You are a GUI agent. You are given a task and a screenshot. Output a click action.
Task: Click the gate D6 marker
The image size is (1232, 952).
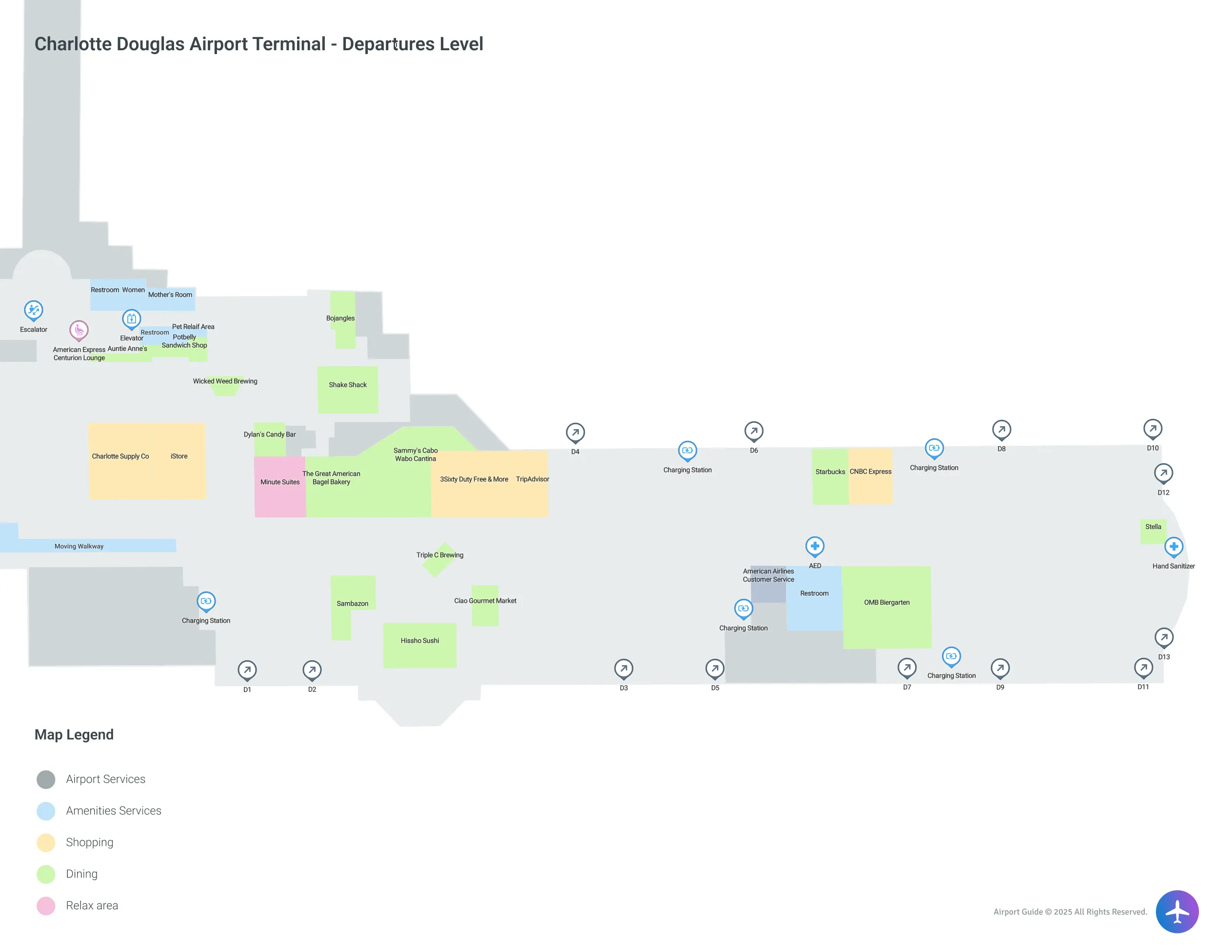(x=754, y=432)
